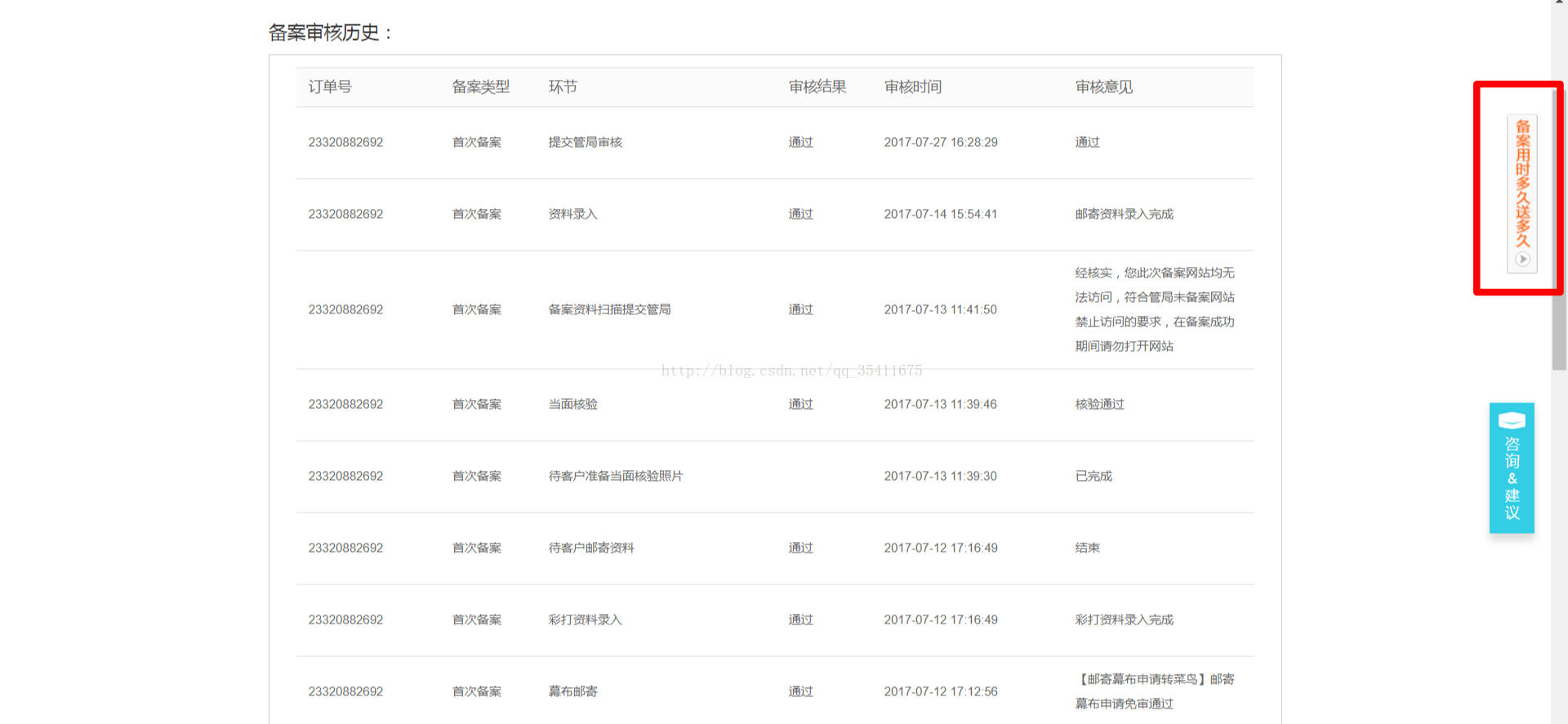Open the 备案用时多久送多久 promotional banner text
Screen dimensions: 1568x724
(1523, 183)
